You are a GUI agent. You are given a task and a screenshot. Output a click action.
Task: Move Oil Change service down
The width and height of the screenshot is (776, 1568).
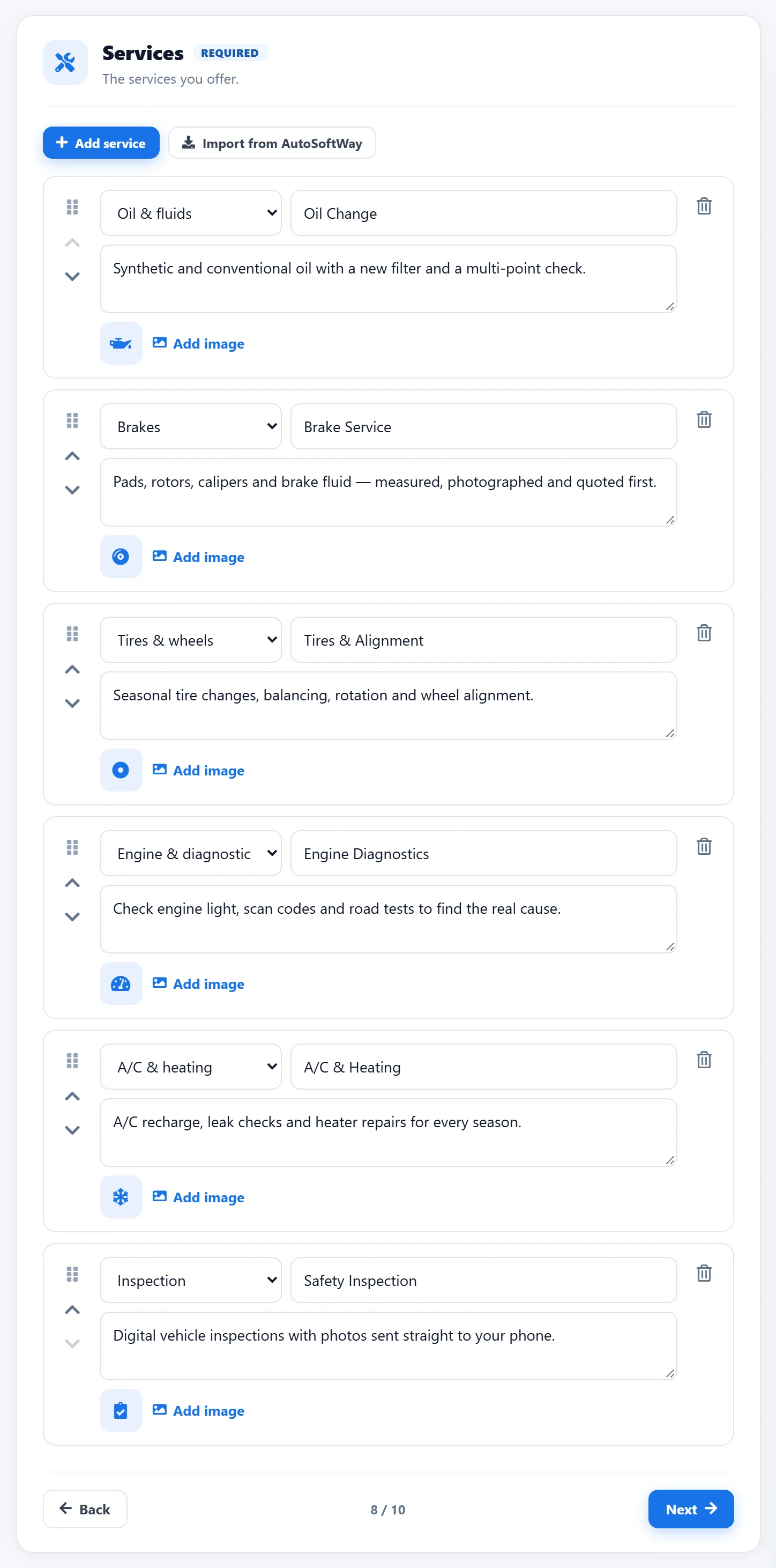72,276
